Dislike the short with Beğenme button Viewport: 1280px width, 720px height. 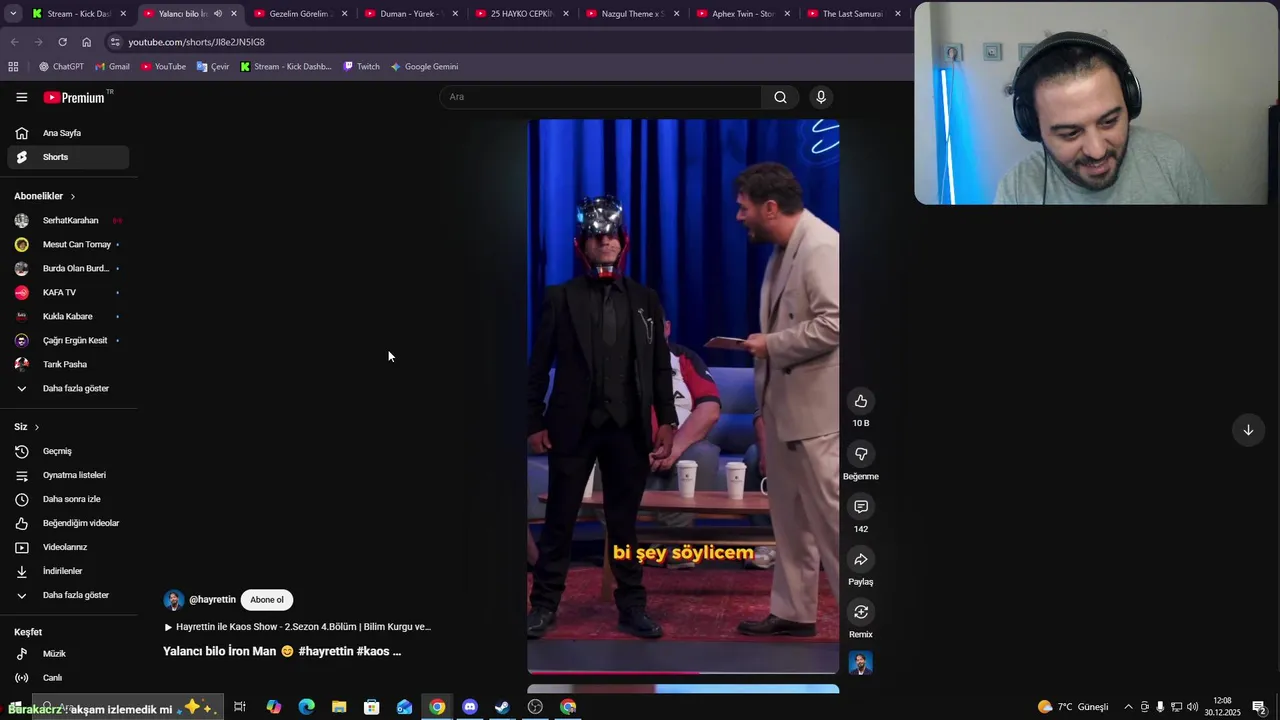click(x=861, y=454)
